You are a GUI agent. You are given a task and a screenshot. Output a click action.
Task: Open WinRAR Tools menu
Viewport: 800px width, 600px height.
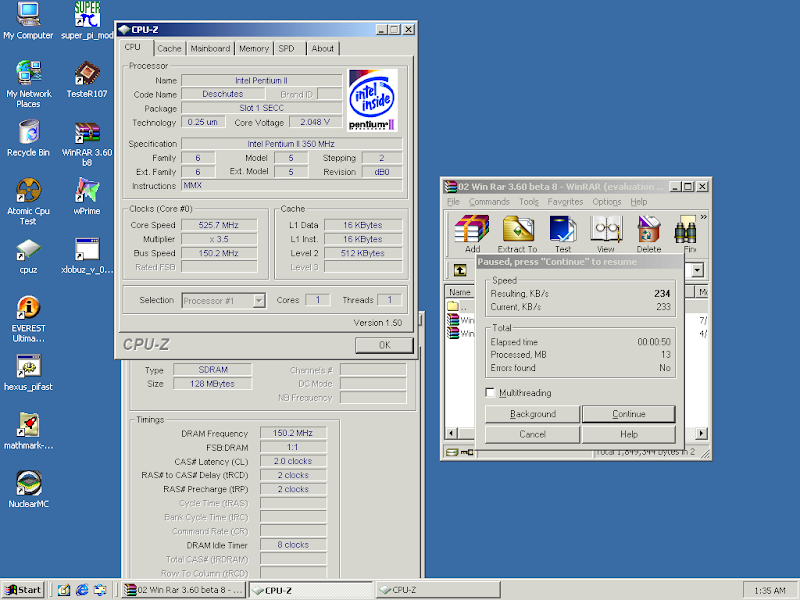[x=529, y=202]
